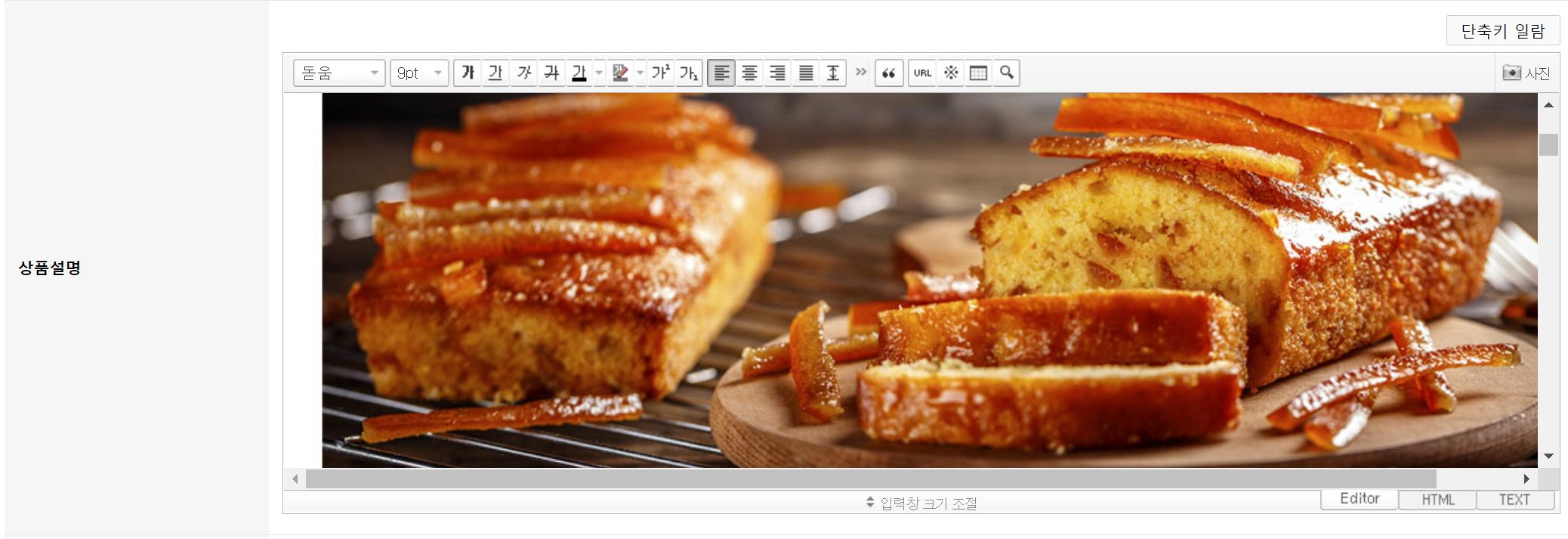Open the 9pt font size dropdown
Image resolution: width=1568 pixels, height=539 pixels.
[x=419, y=73]
